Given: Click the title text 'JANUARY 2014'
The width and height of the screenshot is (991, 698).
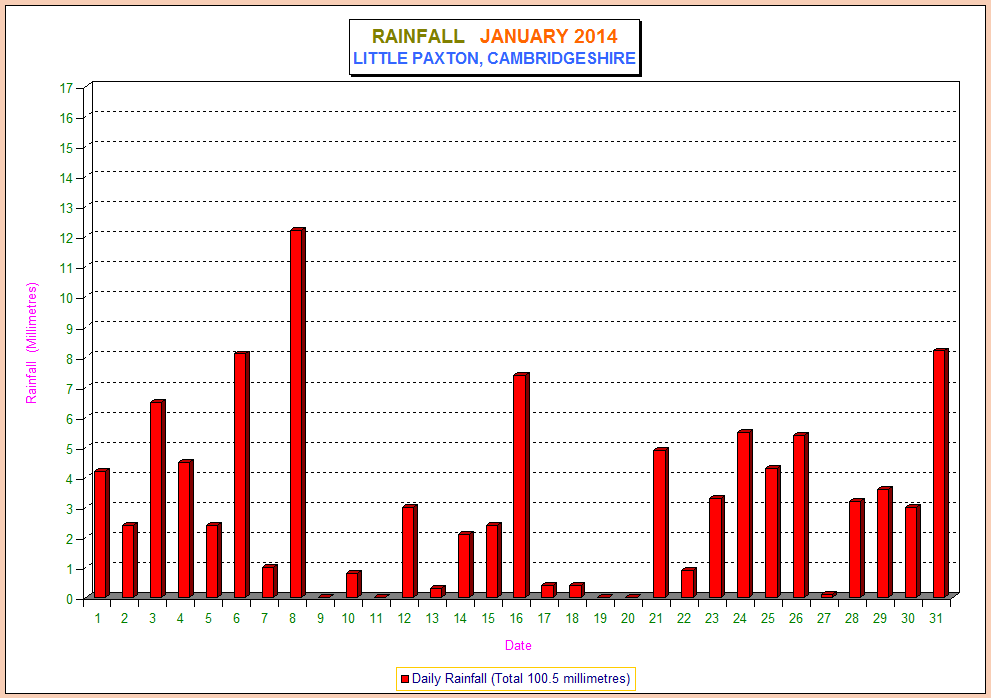Looking at the screenshot, I should coord(548,37).
